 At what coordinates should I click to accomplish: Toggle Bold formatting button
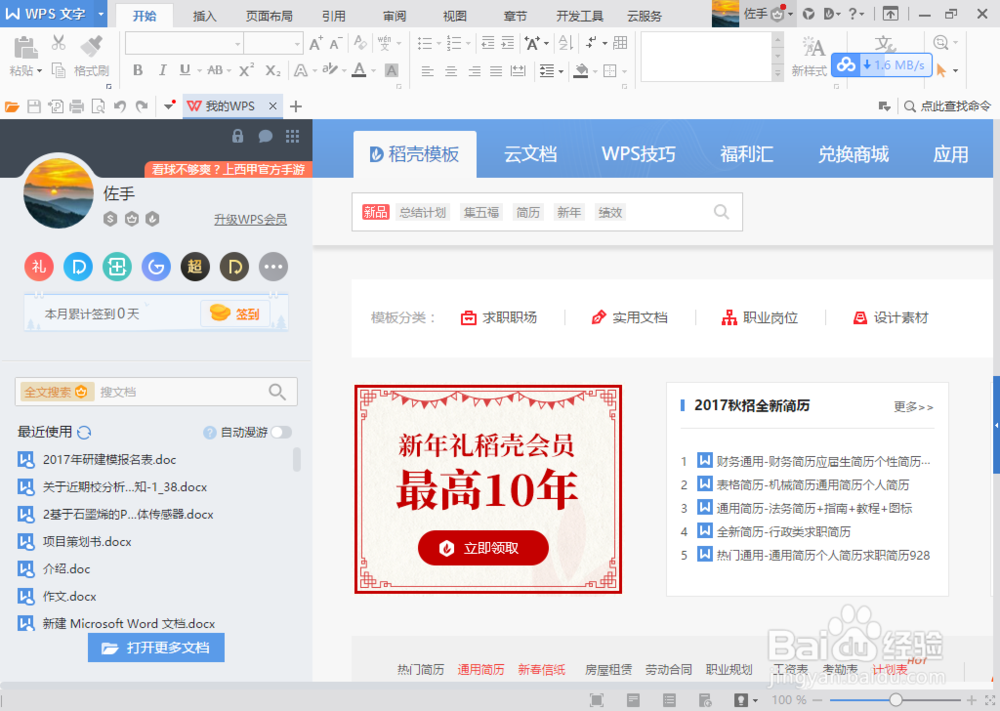[x=138, y=70]
